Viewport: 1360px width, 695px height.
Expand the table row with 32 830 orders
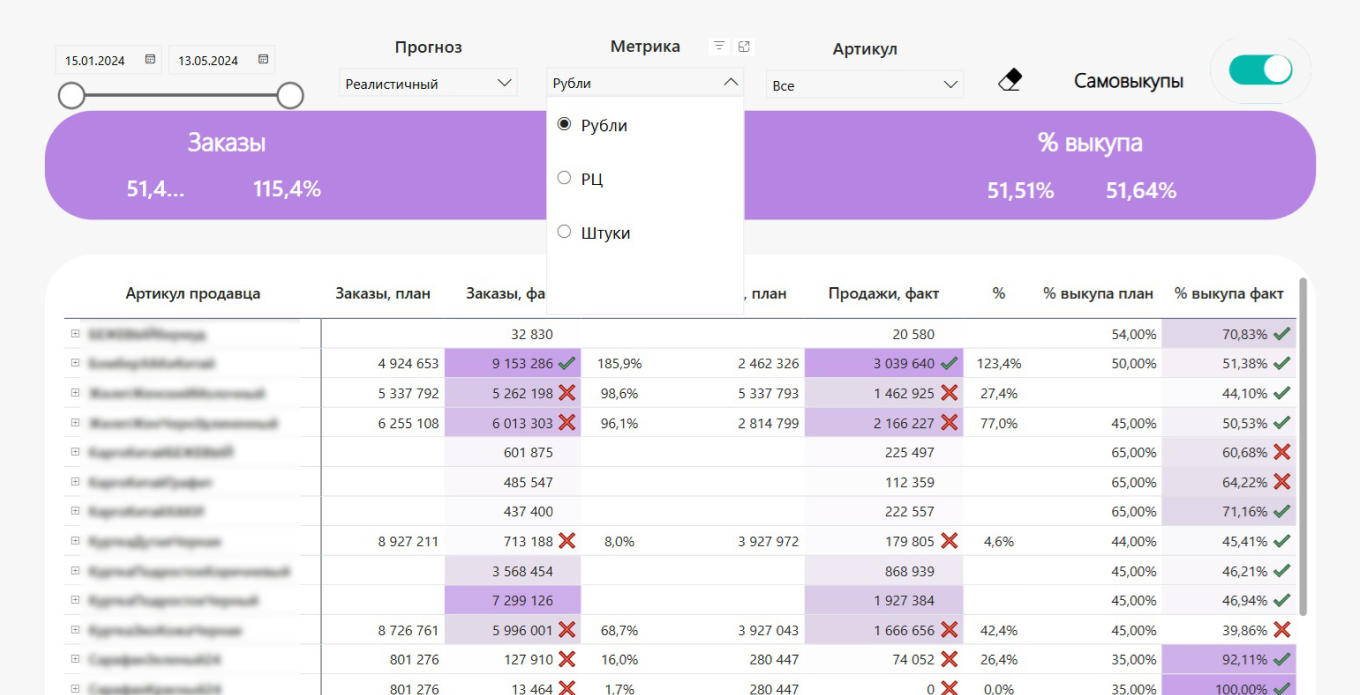tap(75, 334)
